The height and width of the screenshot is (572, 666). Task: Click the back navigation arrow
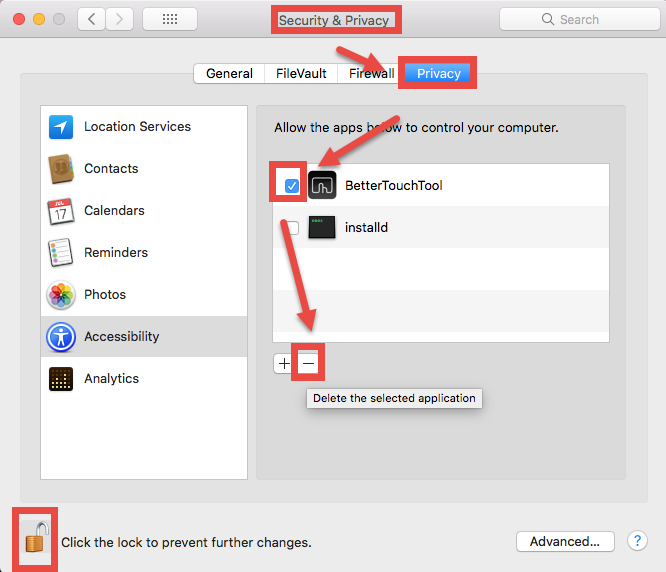click(x=91, y=19)
